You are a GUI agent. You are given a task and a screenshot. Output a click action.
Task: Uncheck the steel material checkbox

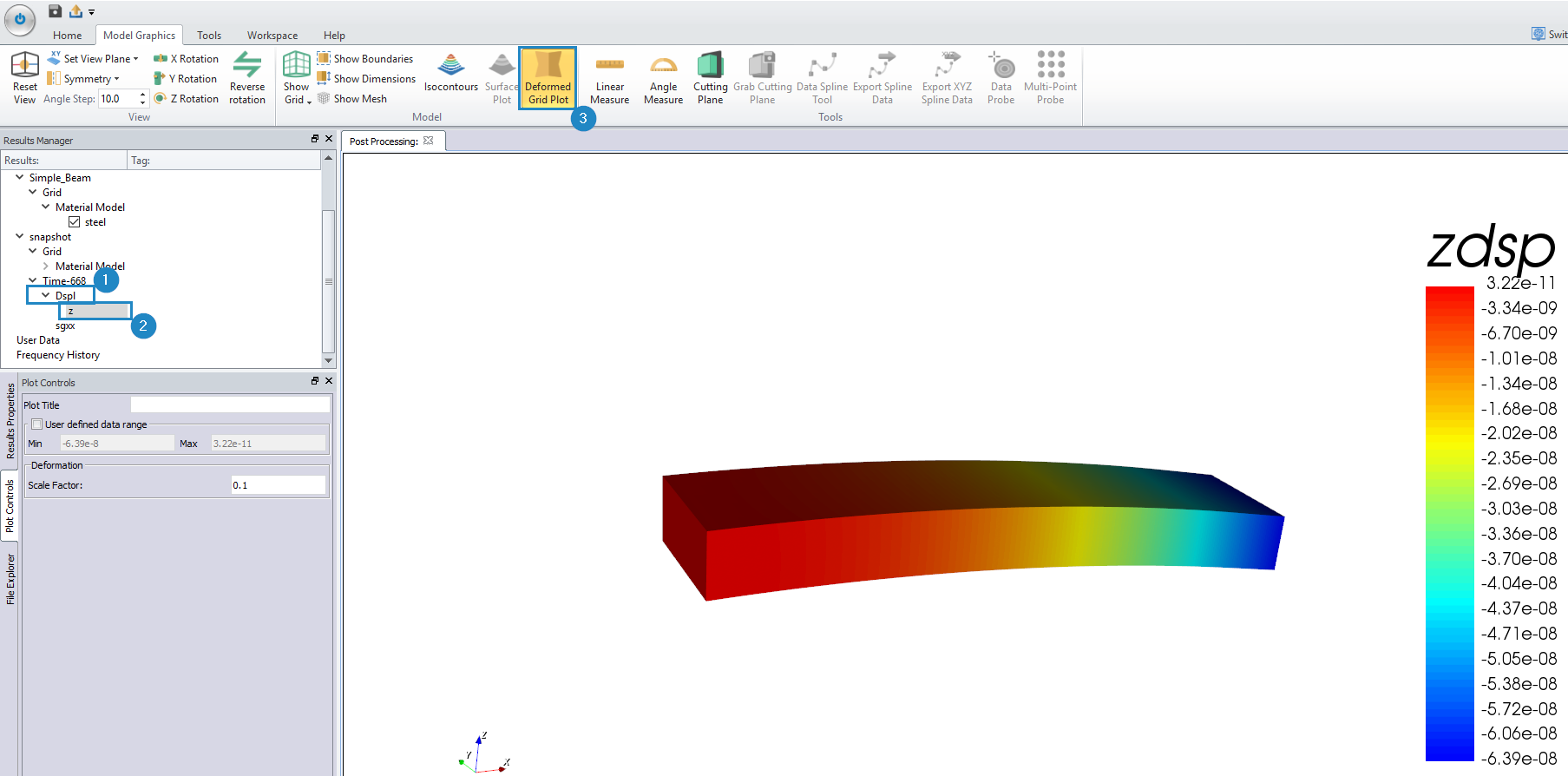75,221
